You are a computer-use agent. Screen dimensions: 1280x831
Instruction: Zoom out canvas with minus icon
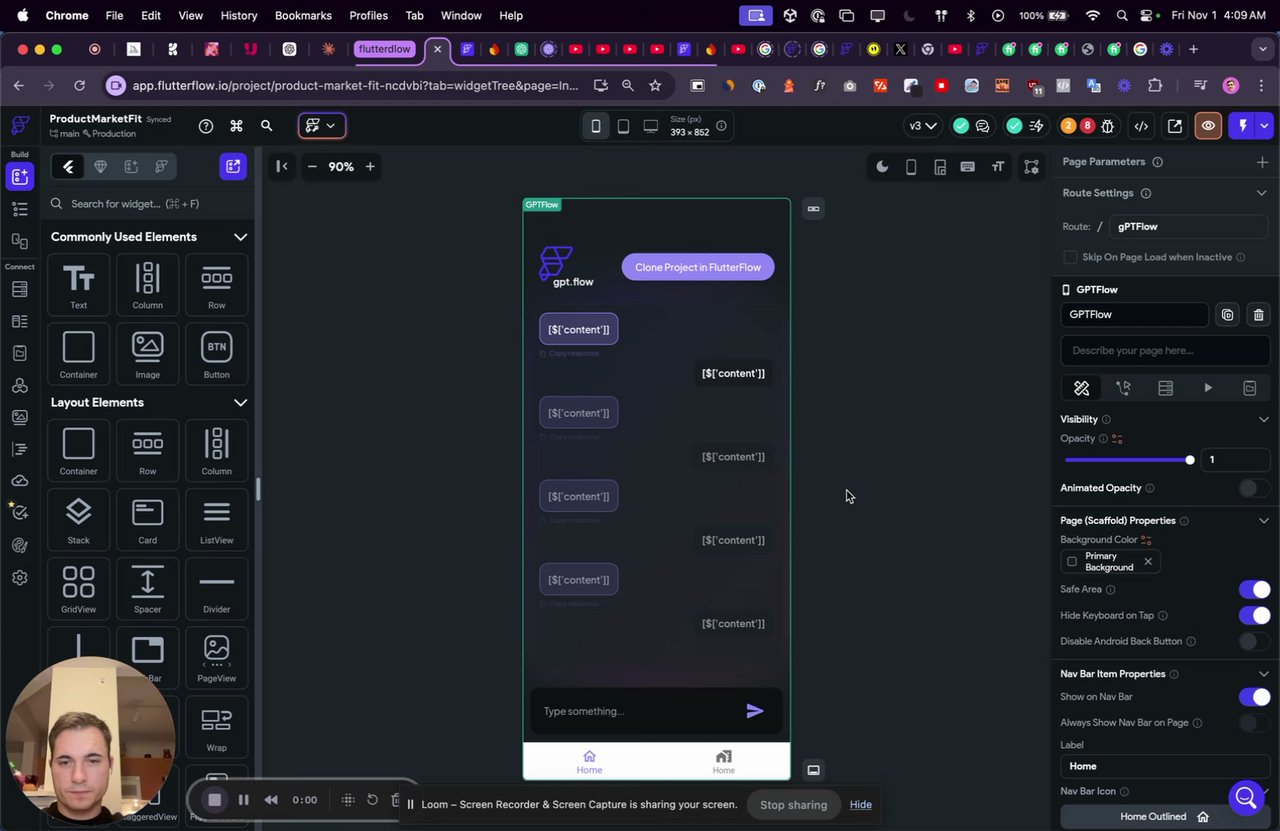click(312, 167)
